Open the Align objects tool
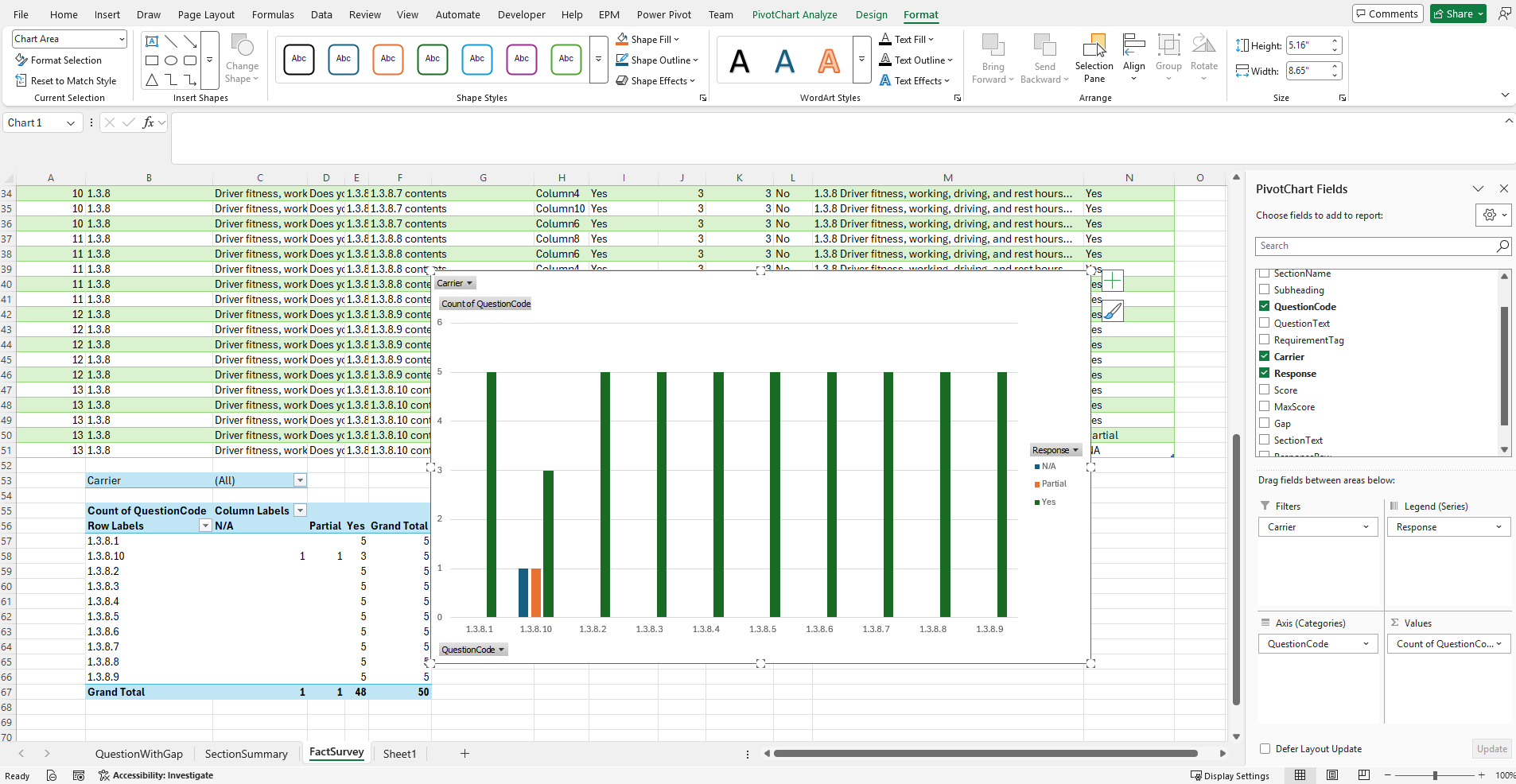Screen dimensions: 1516x784 click(1133, 59)
